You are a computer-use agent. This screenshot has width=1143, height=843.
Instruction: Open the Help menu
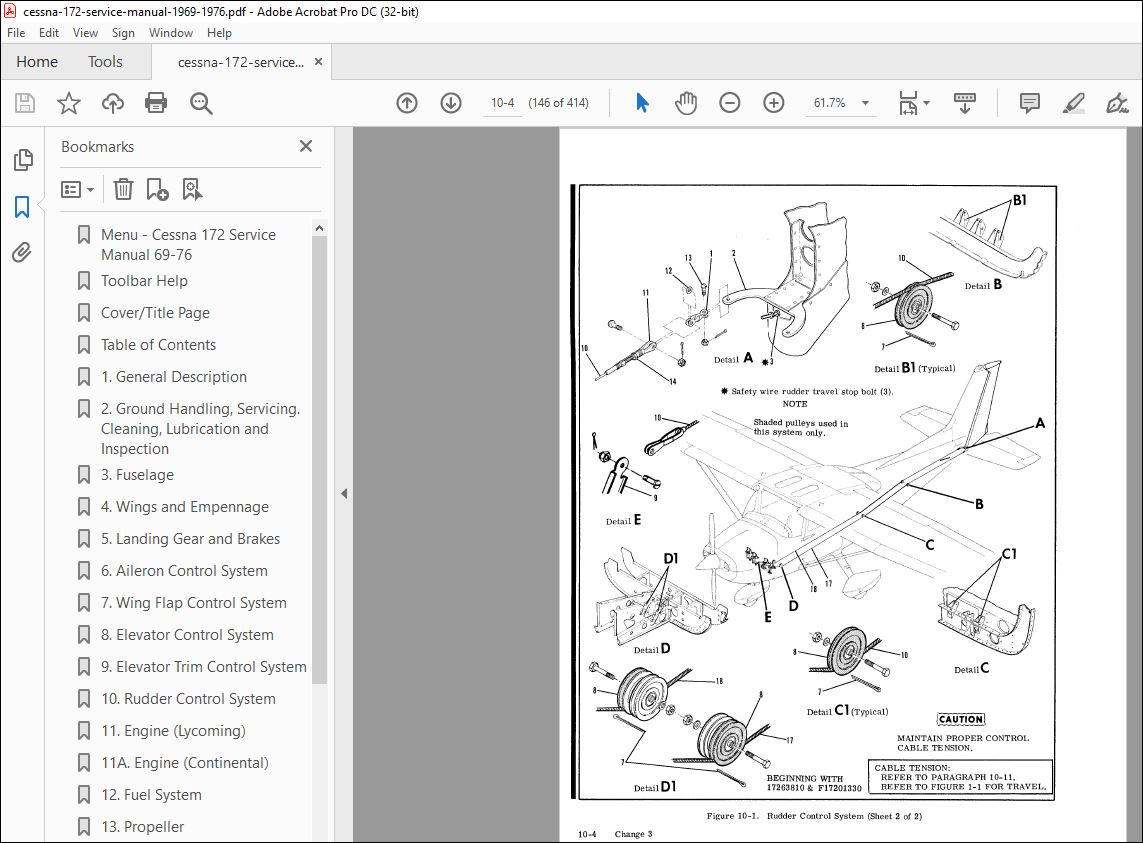click(x=219, y=33)
